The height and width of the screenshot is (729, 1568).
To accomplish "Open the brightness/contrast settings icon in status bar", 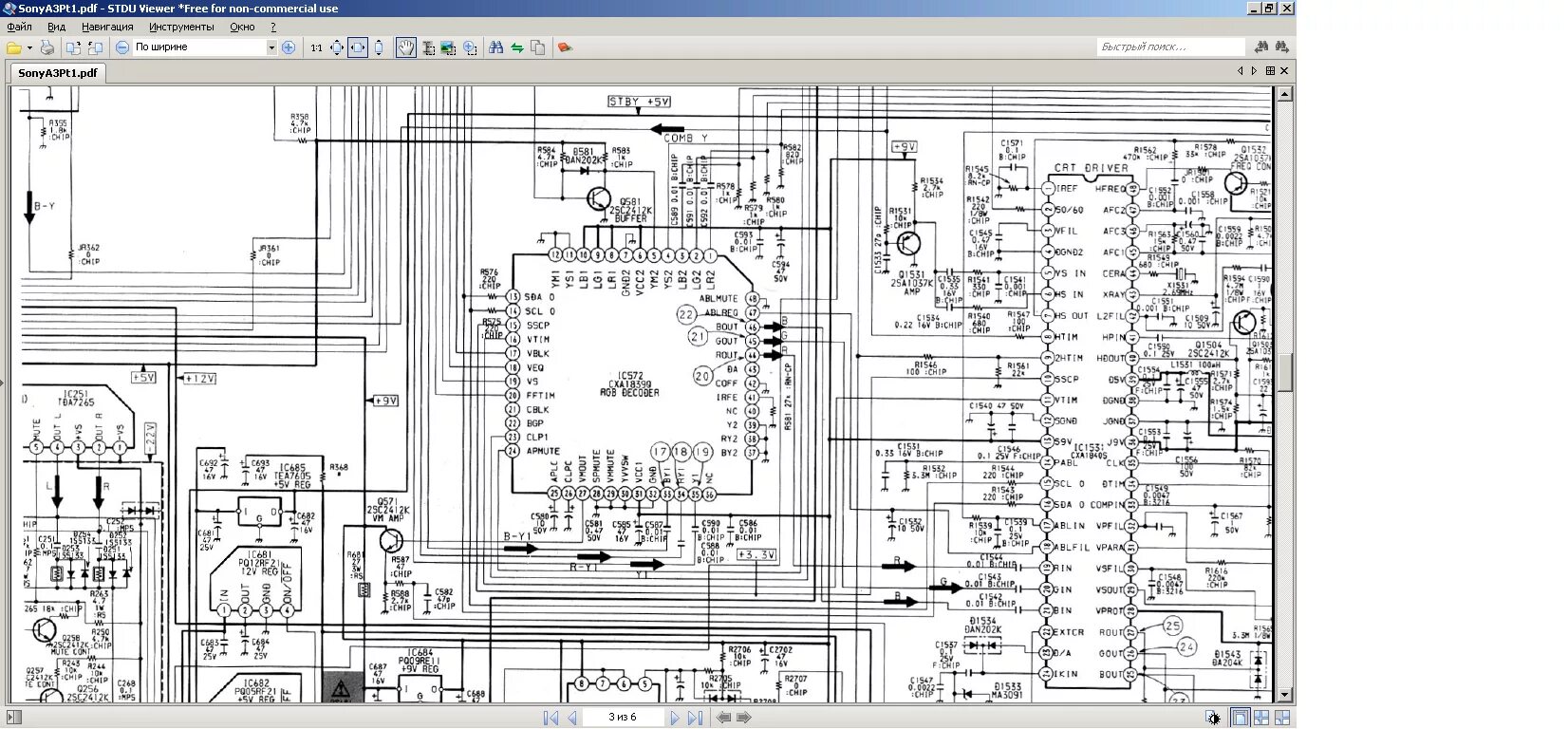I will (1214, 719).
